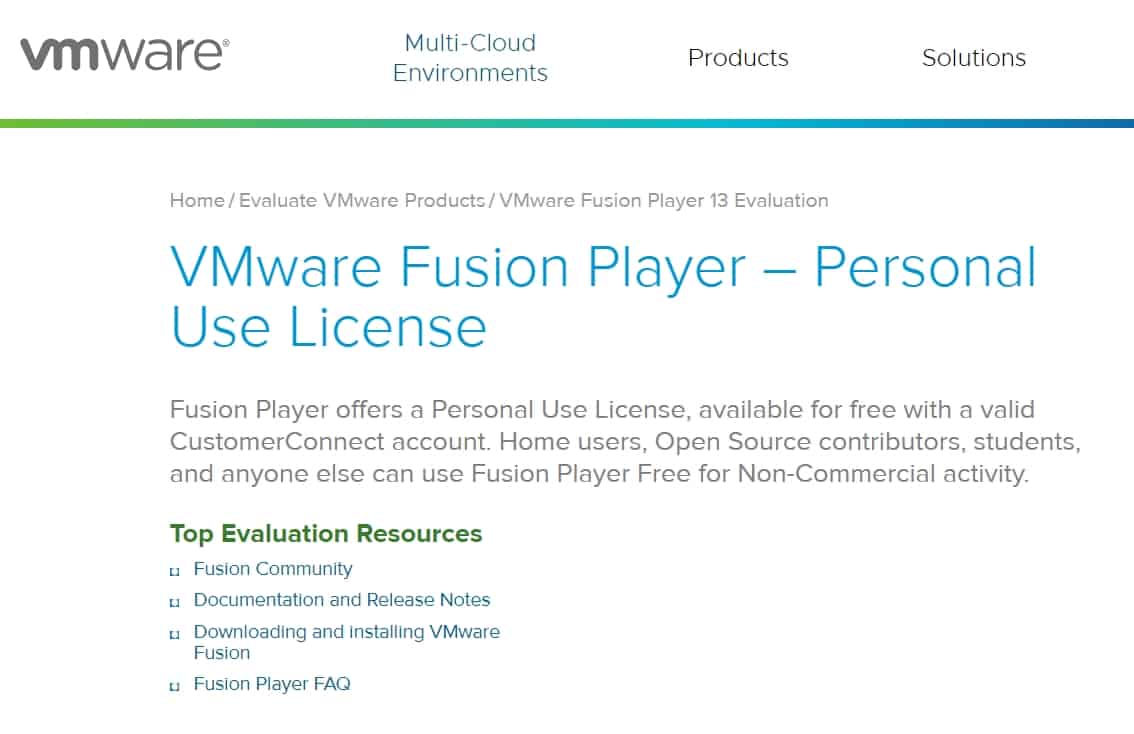Click the icon beside Fusion Player FAQ

[175, 686]
